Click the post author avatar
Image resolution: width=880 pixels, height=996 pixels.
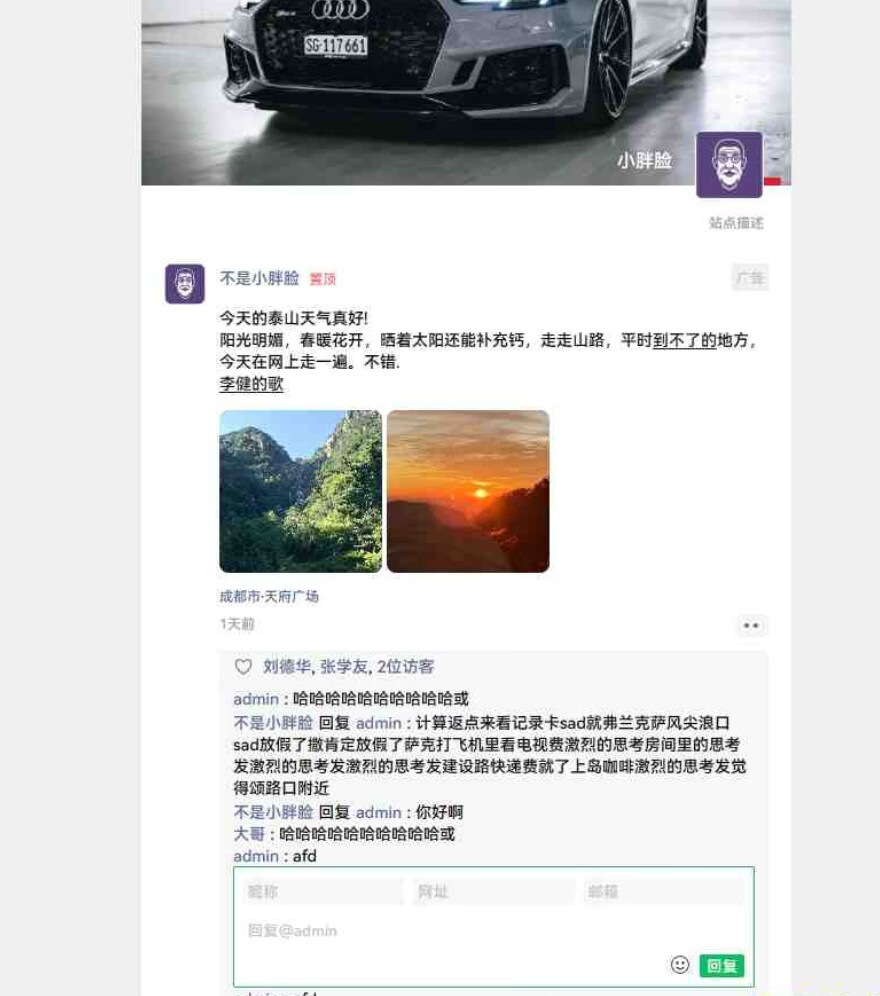(185, 284)
